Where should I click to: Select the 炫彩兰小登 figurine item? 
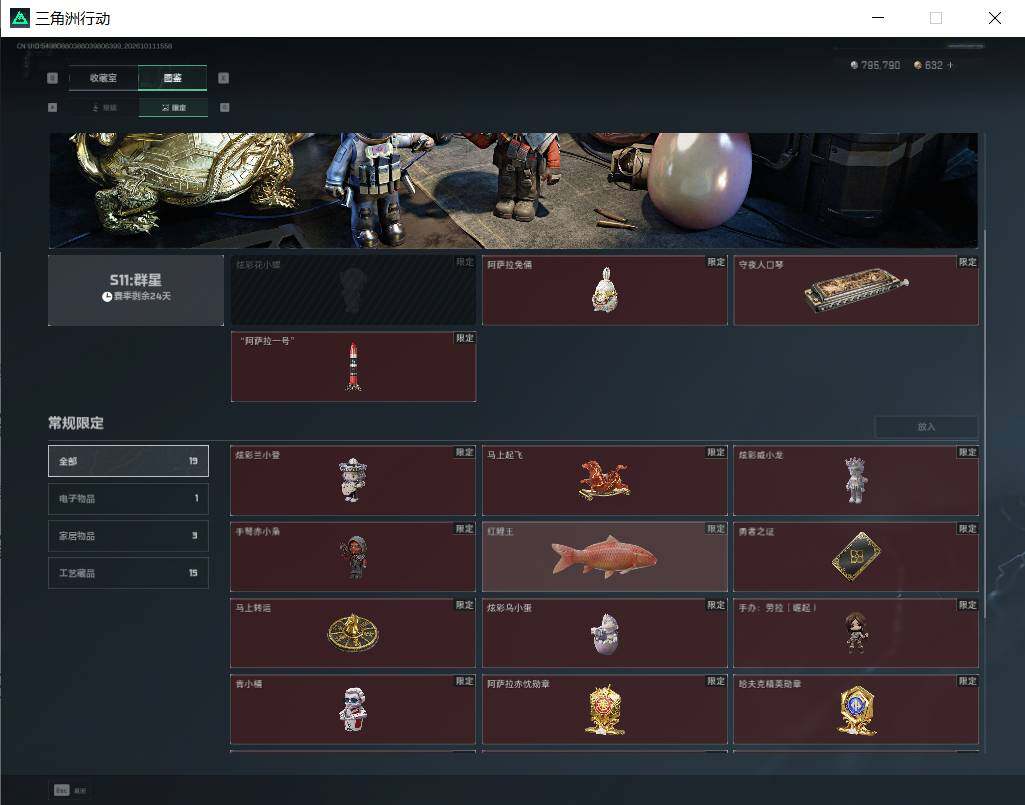pyautogui.click(x=353, y=480)
